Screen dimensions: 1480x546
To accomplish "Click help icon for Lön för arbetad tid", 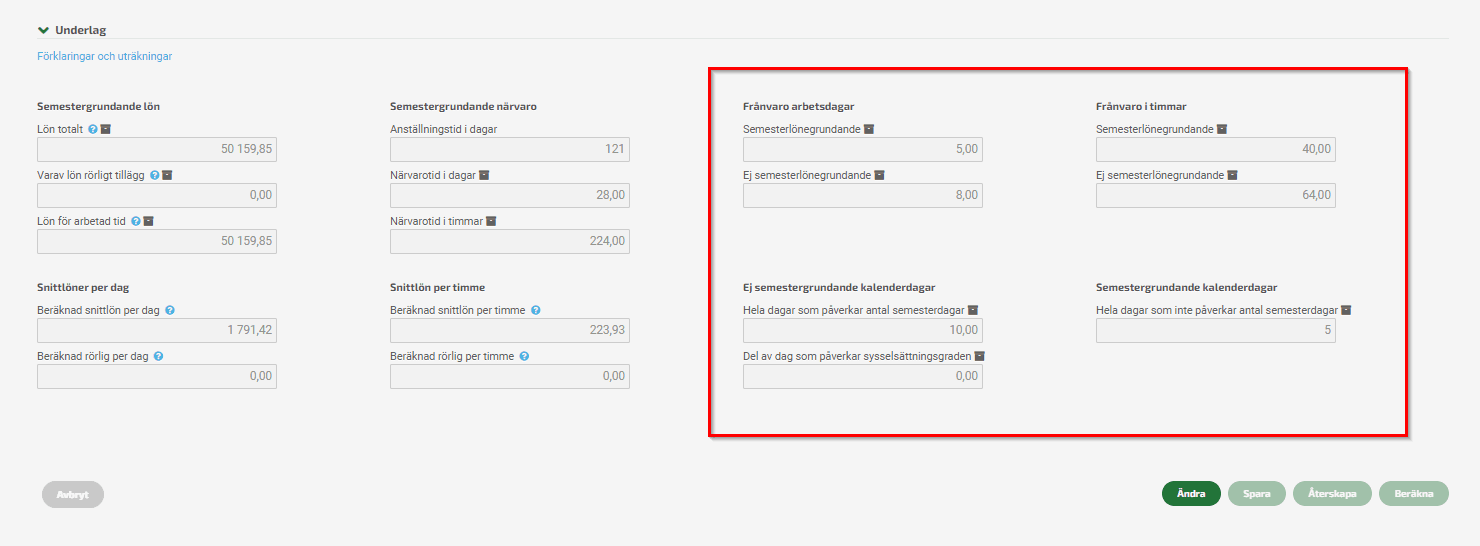I will pos(135,221).
